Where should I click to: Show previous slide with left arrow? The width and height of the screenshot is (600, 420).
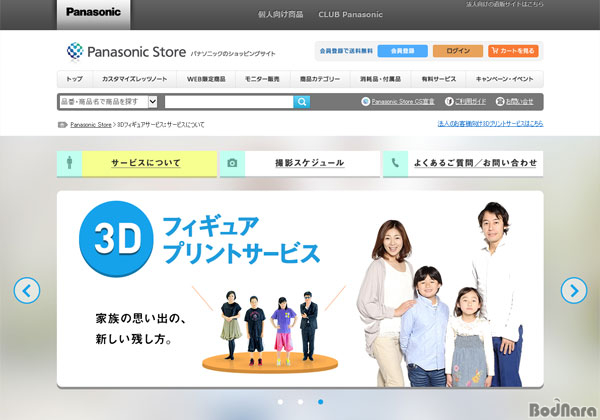(27, 291)
